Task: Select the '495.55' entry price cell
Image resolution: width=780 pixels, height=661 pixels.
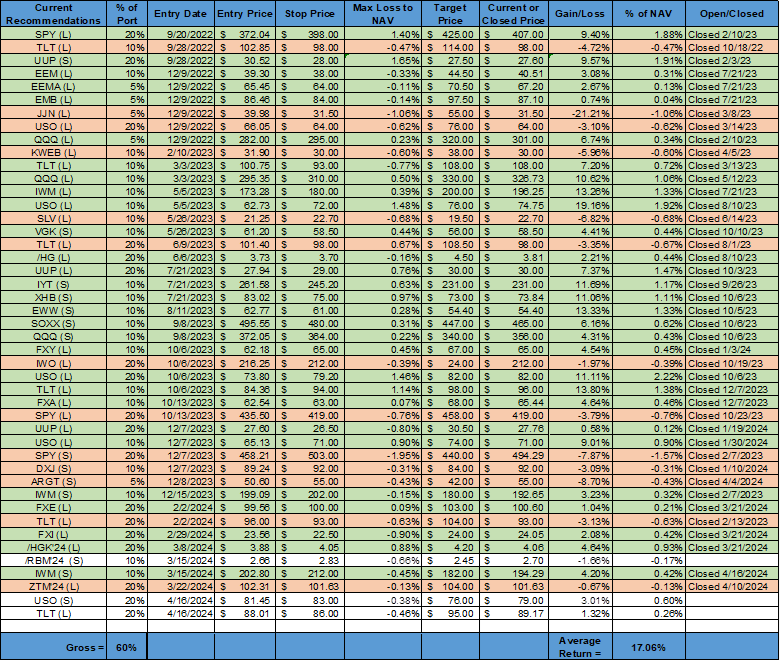Action: coord(245,324)
